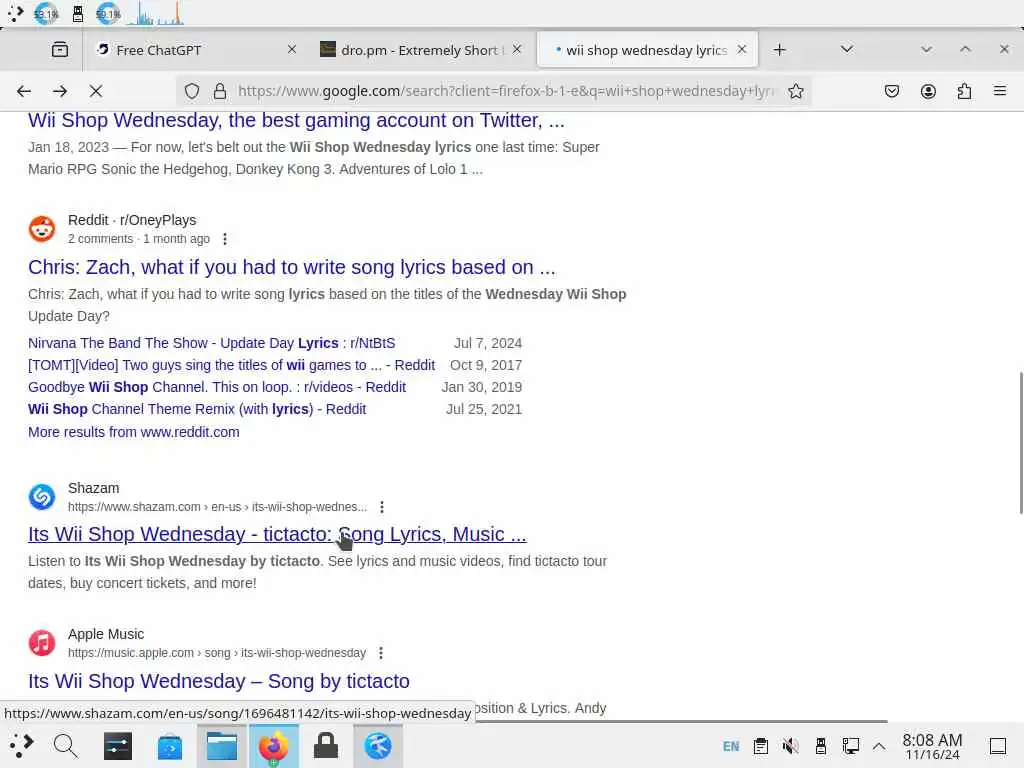The image size is (1024, 768).
Task: Open the Firefox View icon beside the tabs
Action: [x=59, y=50]
